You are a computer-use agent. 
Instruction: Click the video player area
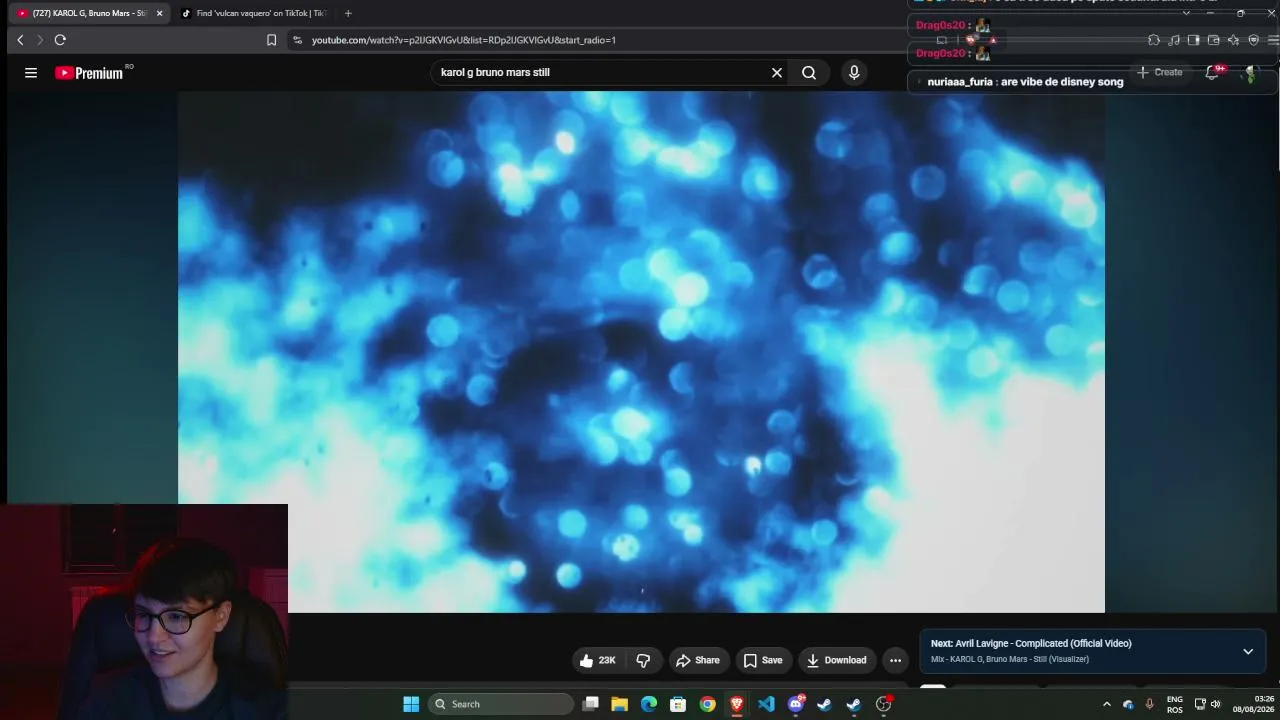click(x=641, y=352)
